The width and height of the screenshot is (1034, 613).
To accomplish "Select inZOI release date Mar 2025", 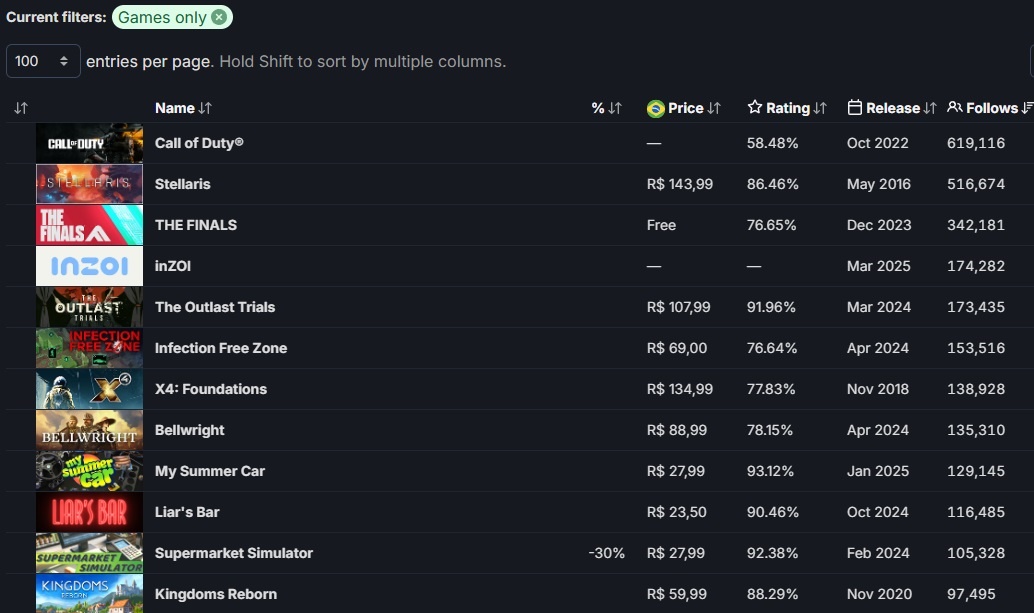I will [x=878, y=266].
